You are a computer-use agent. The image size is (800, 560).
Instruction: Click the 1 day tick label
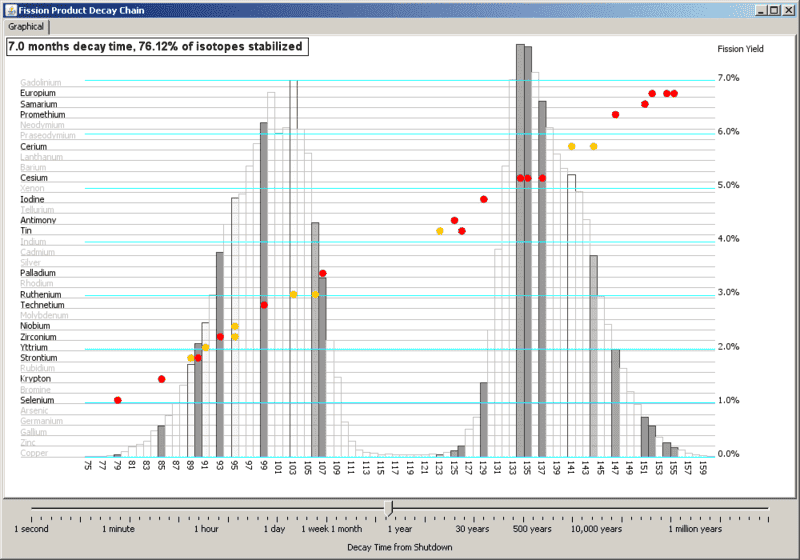[274, 529]
